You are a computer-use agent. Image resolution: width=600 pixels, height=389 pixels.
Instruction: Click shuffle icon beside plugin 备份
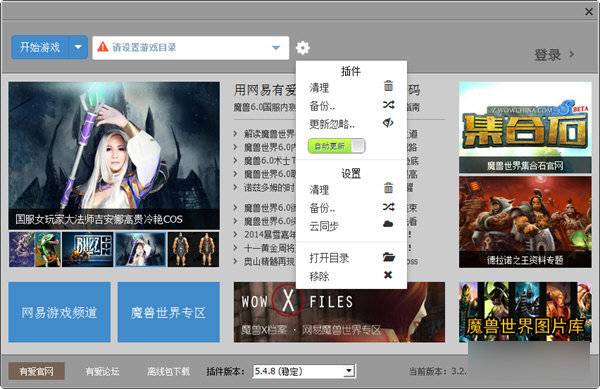tap(388, 104)
